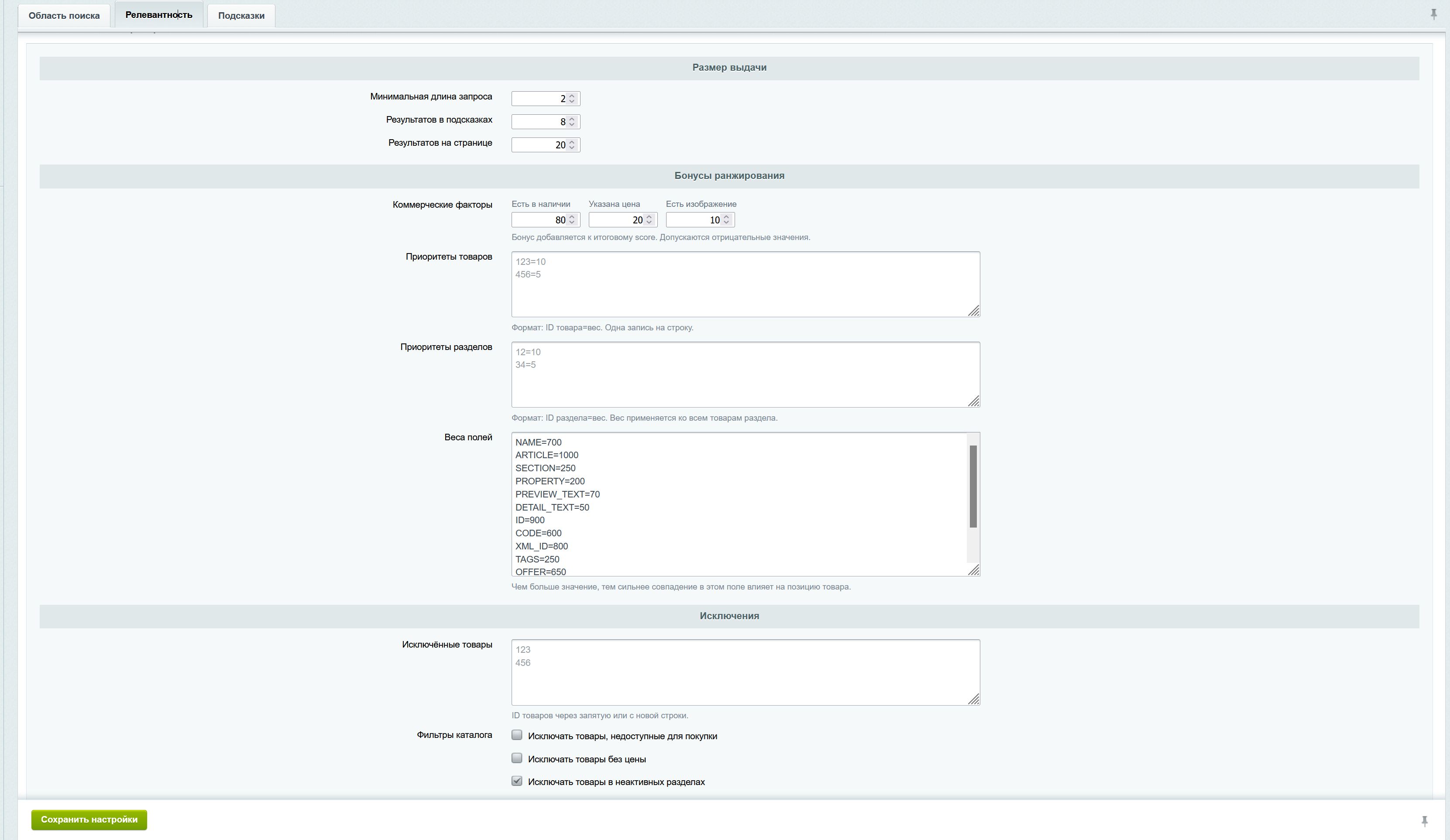Click the XML_ID=800 line in field weights
Viewport: 1450px width, 840px height.
coord(541,546)
